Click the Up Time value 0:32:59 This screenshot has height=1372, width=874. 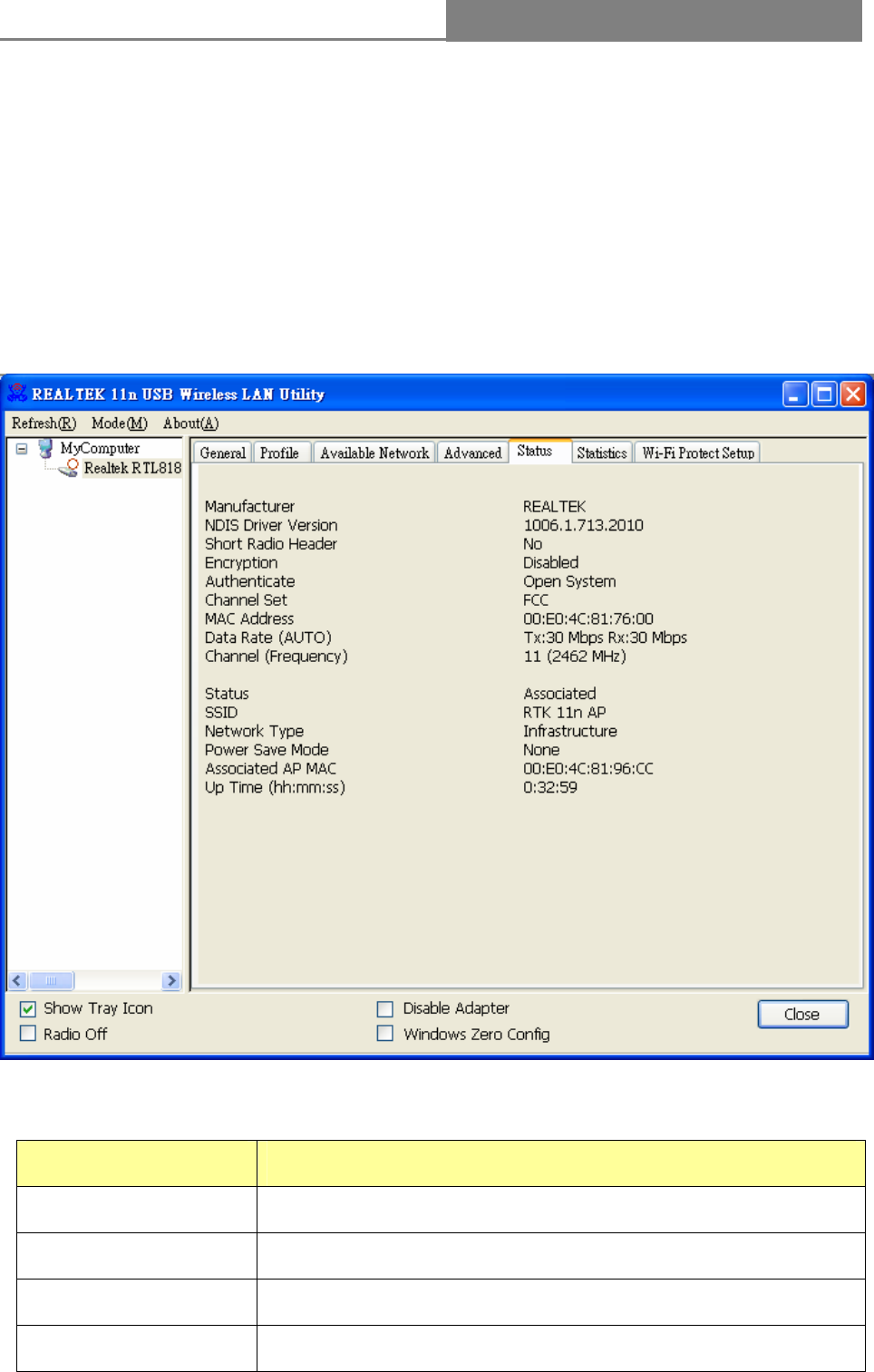550,787
